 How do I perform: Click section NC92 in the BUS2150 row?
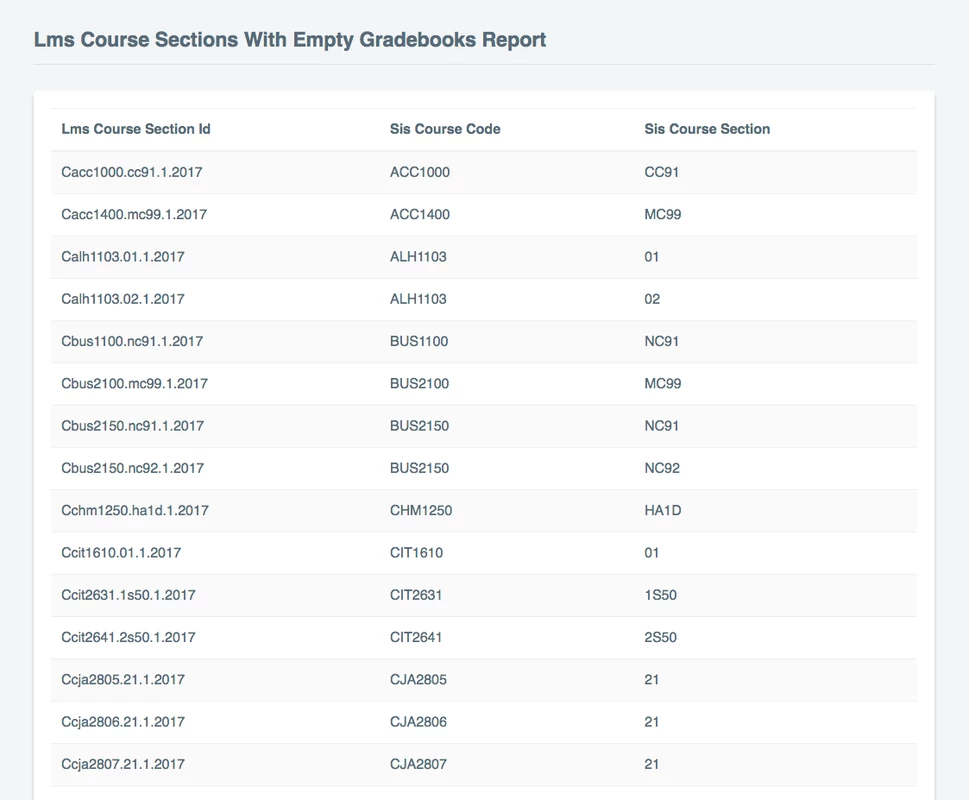click(662, 468)
